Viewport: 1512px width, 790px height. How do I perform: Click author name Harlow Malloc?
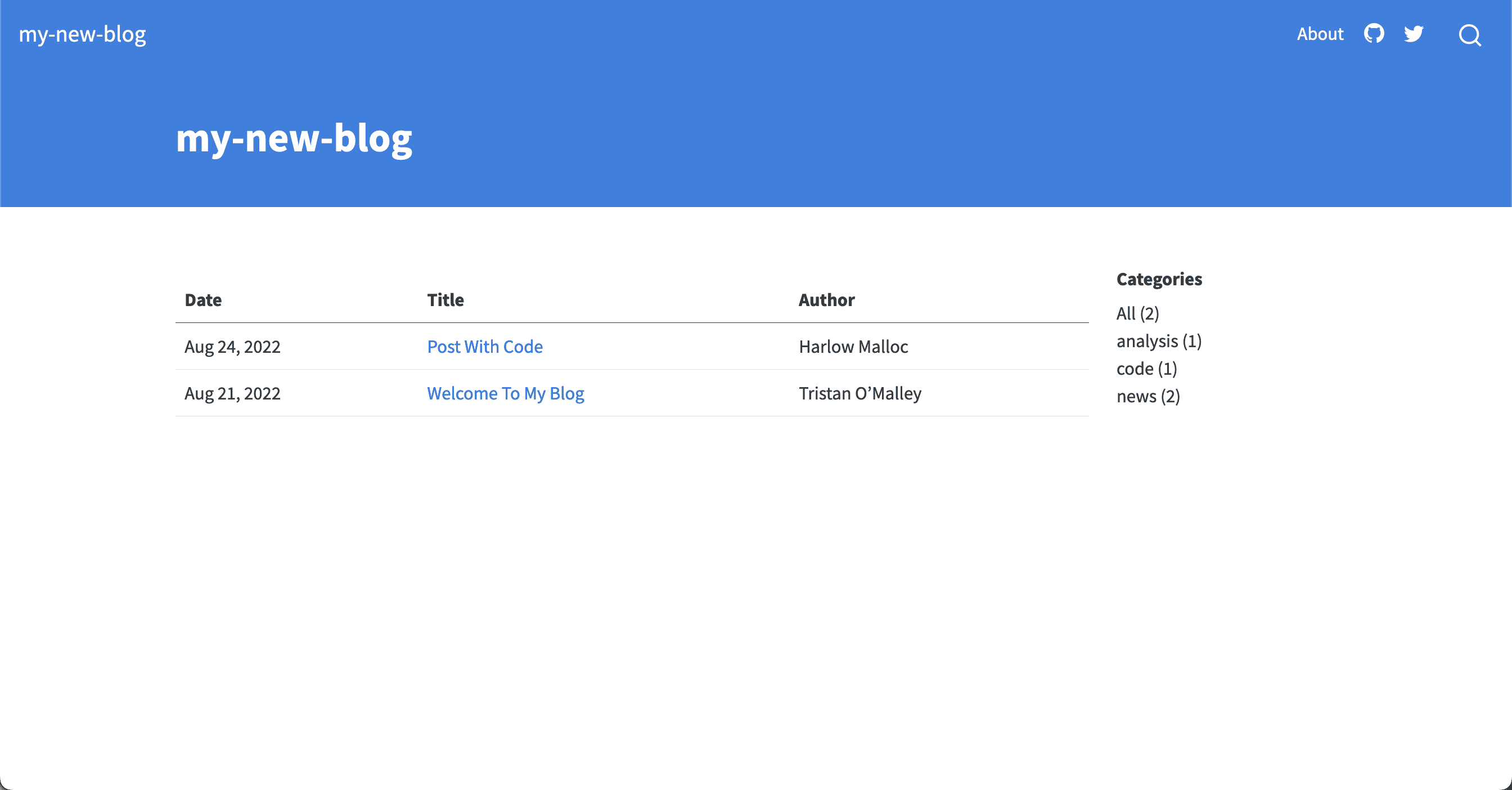click(x=853, y=347)
